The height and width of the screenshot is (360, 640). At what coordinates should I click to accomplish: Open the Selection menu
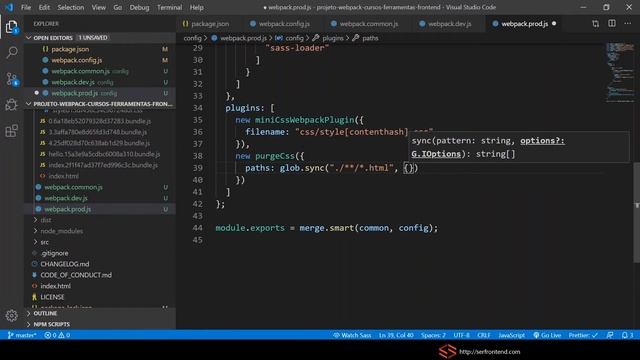click(71, 7)
